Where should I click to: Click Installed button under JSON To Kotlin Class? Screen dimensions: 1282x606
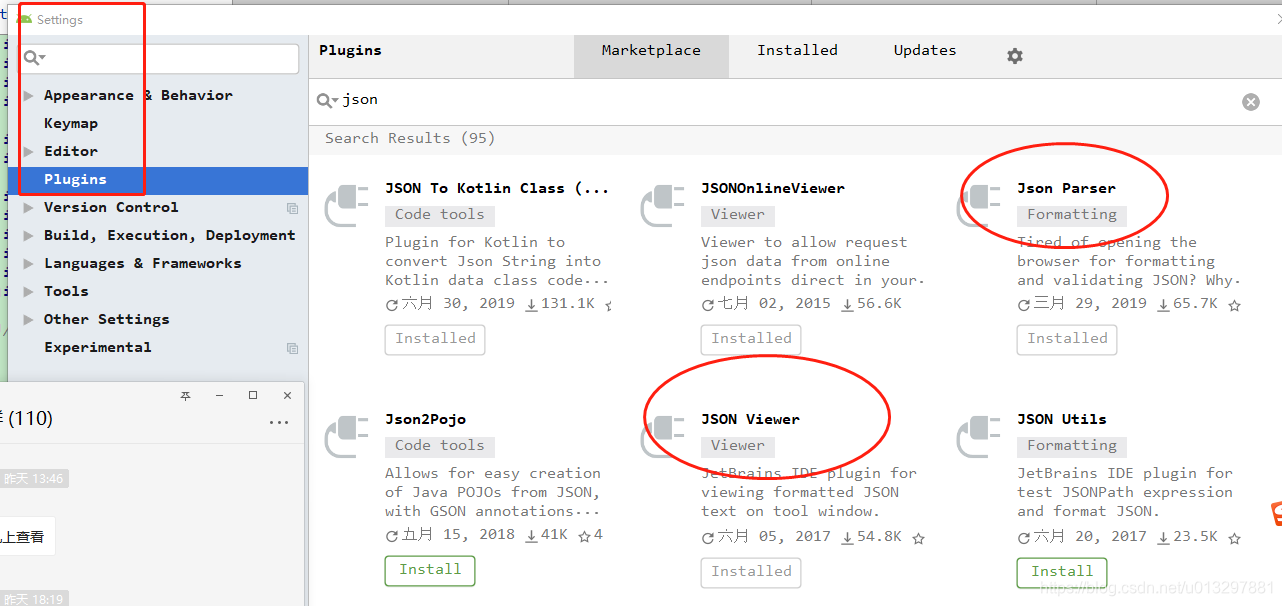pos(435,339)
